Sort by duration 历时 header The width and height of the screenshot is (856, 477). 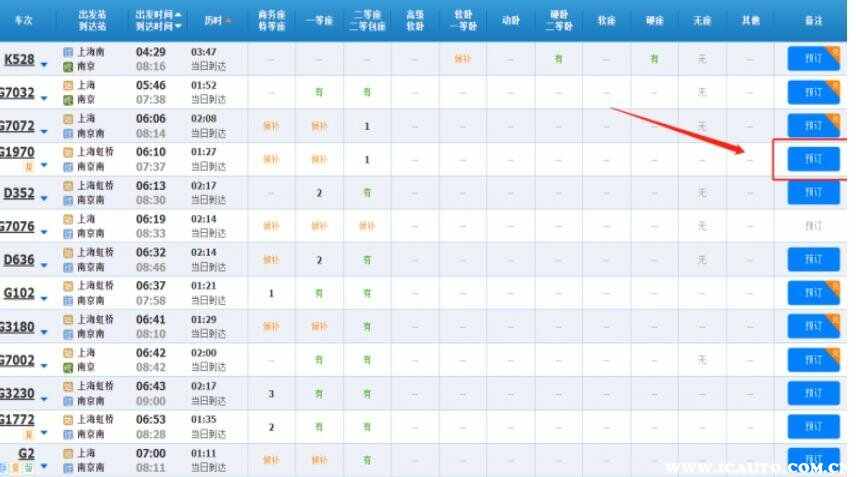[217, 20]
